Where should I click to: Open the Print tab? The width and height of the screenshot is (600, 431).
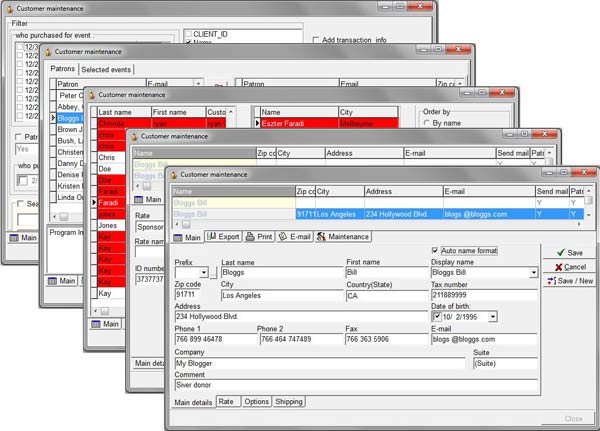[x=263, y=237]
